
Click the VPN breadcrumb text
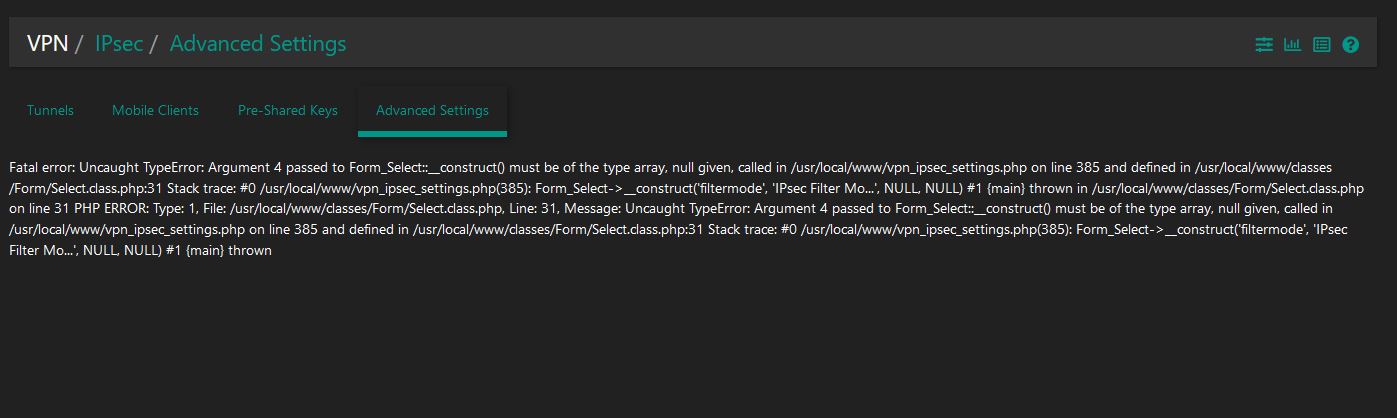pyautogui.click(x=47, y=44)
